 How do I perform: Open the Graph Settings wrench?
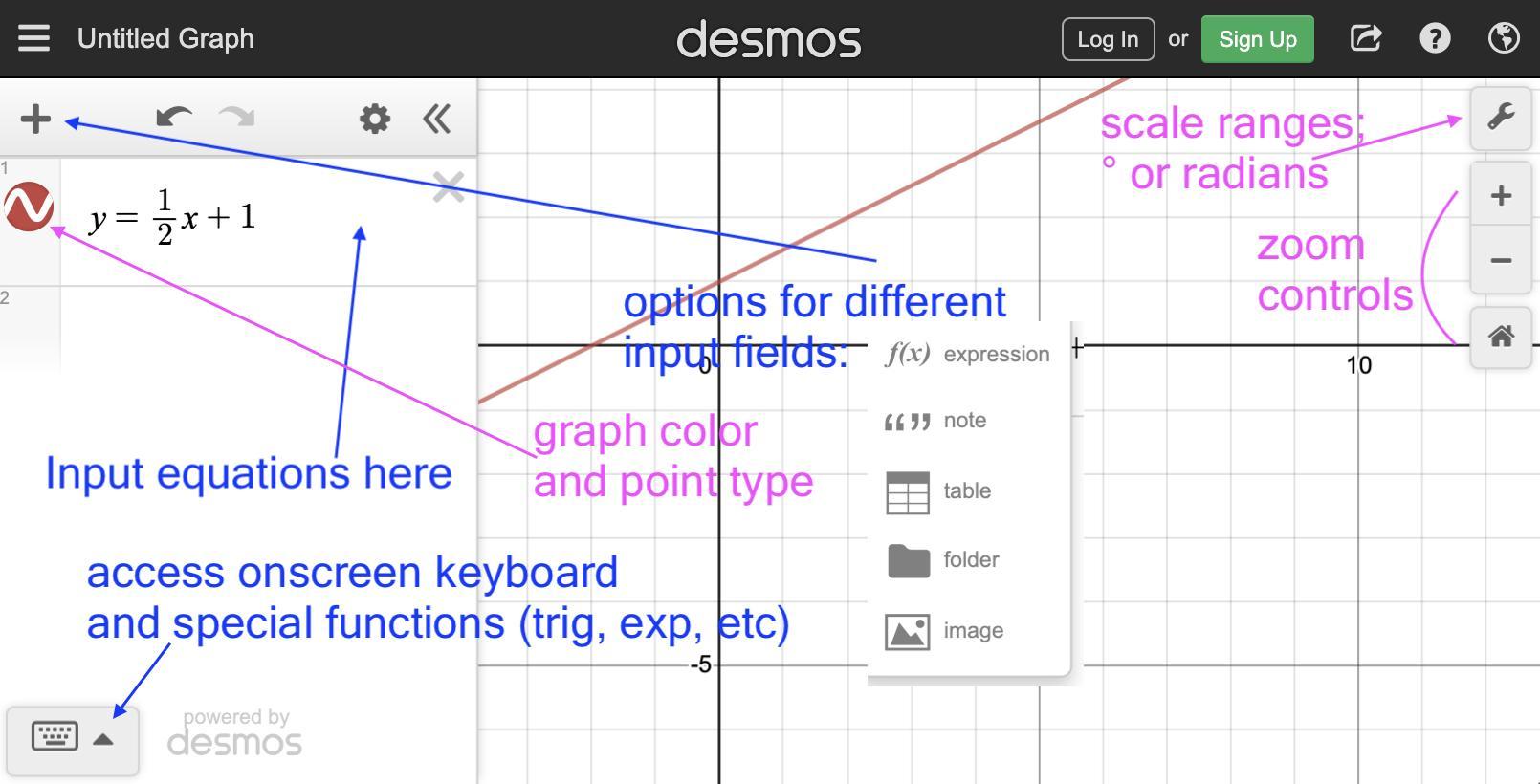[x=1501, y=117]
